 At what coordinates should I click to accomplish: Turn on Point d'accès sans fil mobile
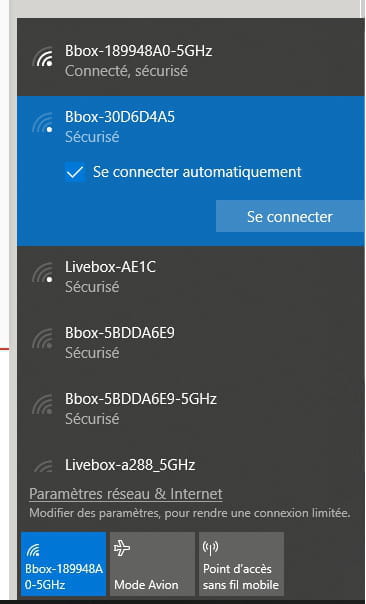tap(242, 564)
